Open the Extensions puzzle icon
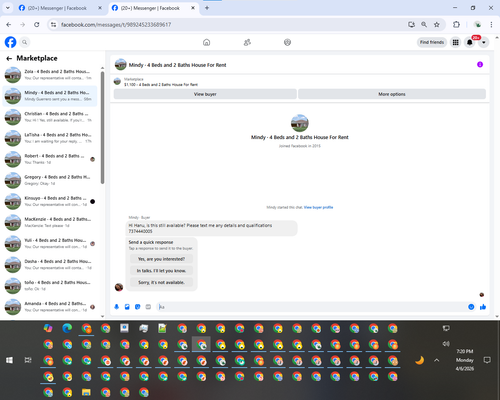Viewport: 500px width, 400px height. [x=456, y=25]
